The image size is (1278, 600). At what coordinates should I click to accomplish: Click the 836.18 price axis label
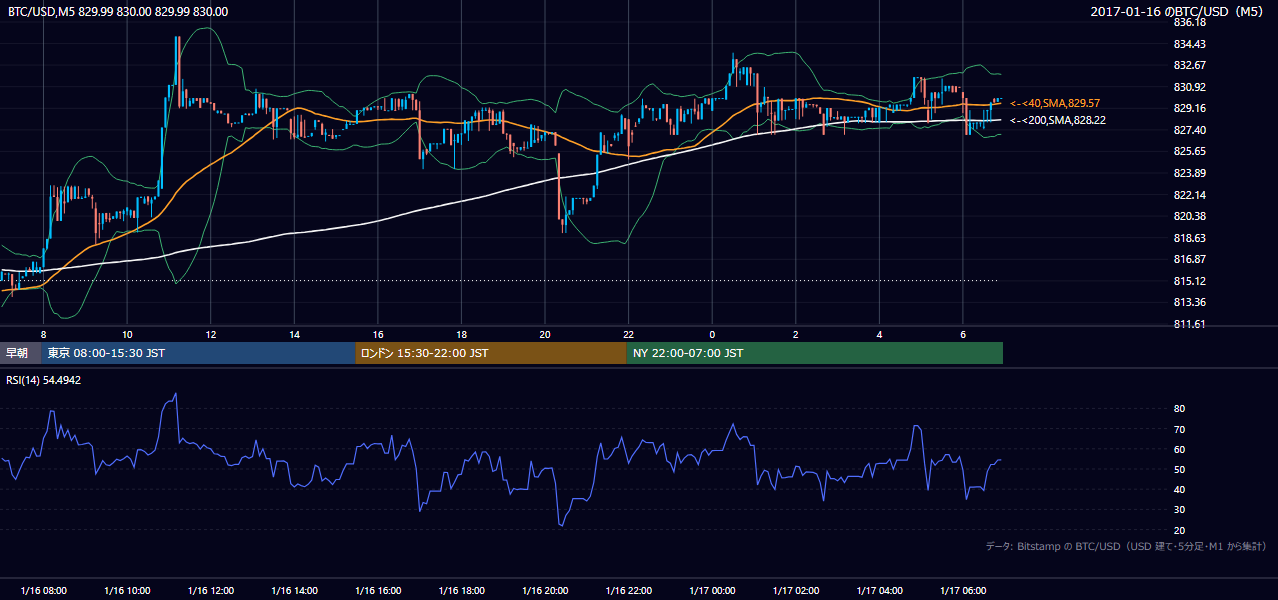pyautogui.click(x=1189, y=22)
